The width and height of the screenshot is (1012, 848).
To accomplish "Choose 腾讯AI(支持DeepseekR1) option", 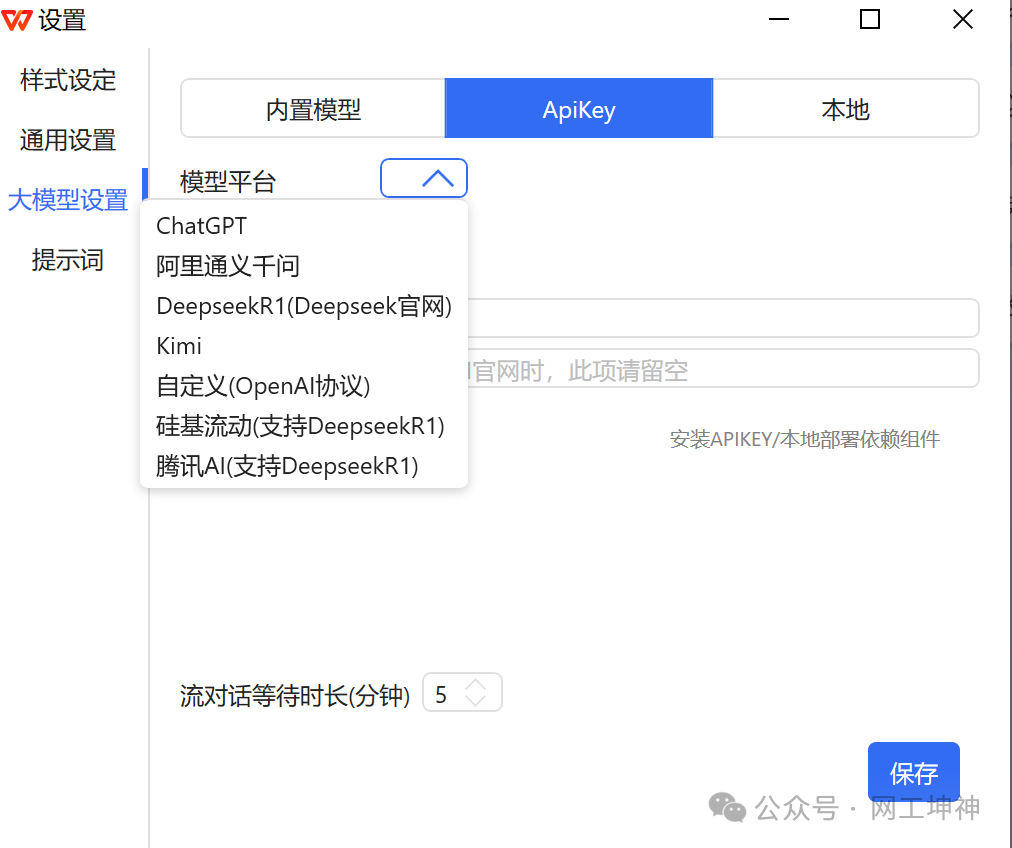I will (303, 466).
